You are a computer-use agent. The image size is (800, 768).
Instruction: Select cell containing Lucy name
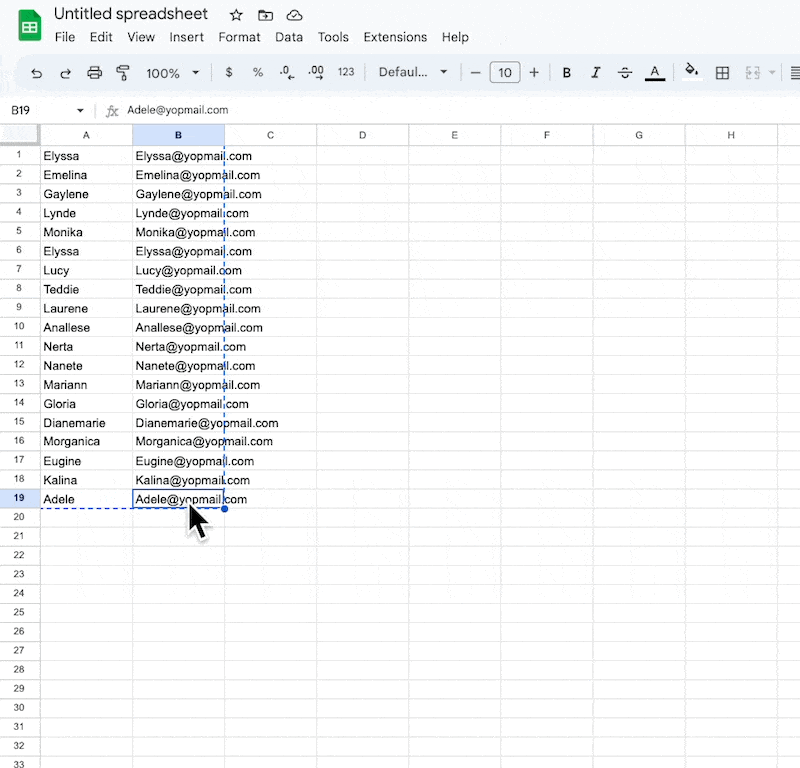(x=86, y=270)
